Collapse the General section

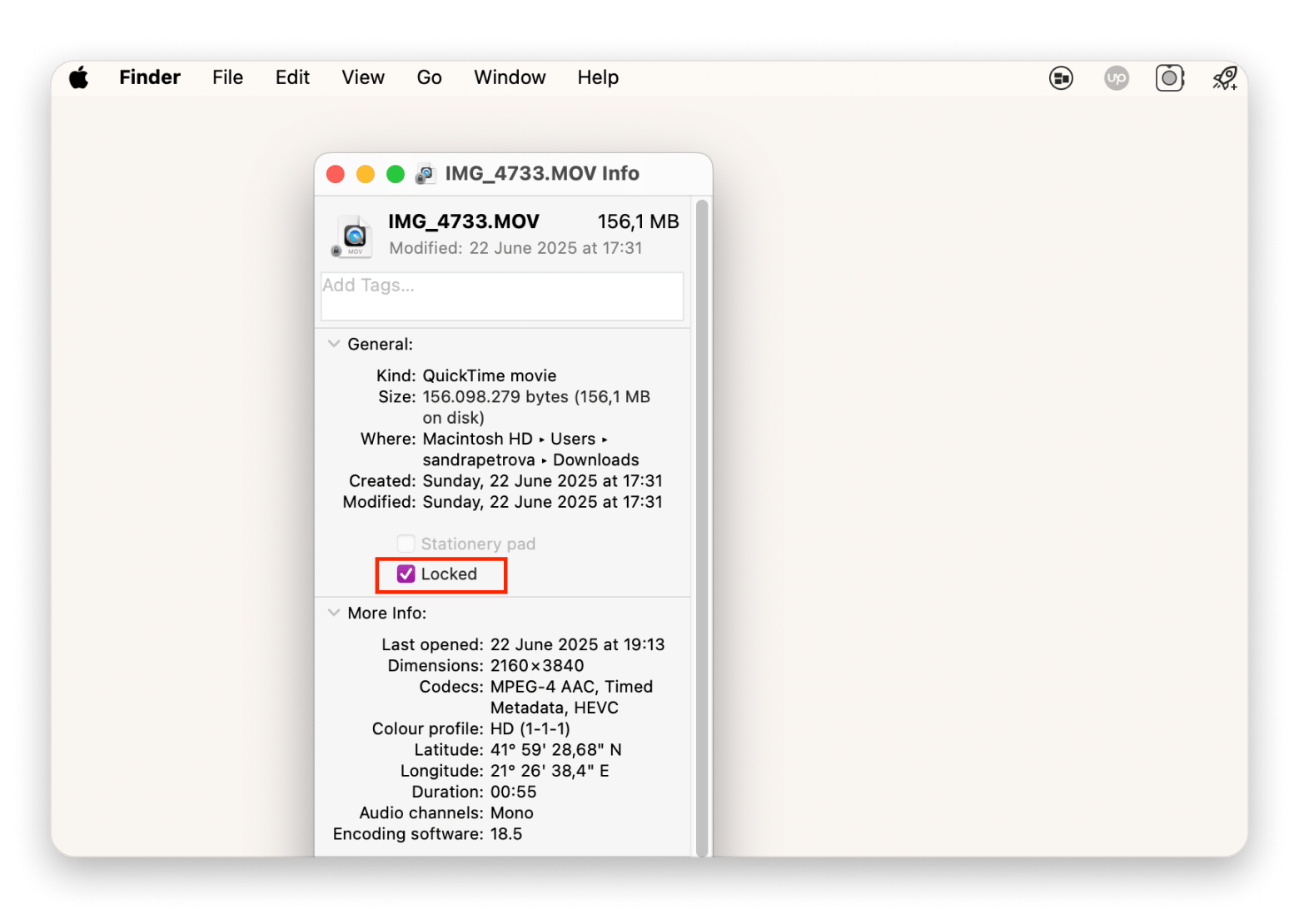334,344
